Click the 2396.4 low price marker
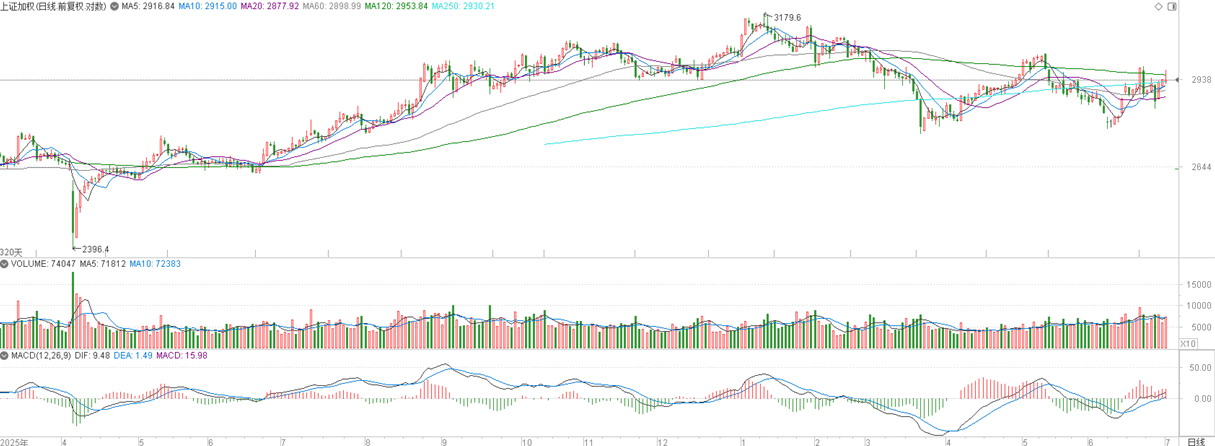The height and width of the screenshot is (446, 1215). coord(93,248)
